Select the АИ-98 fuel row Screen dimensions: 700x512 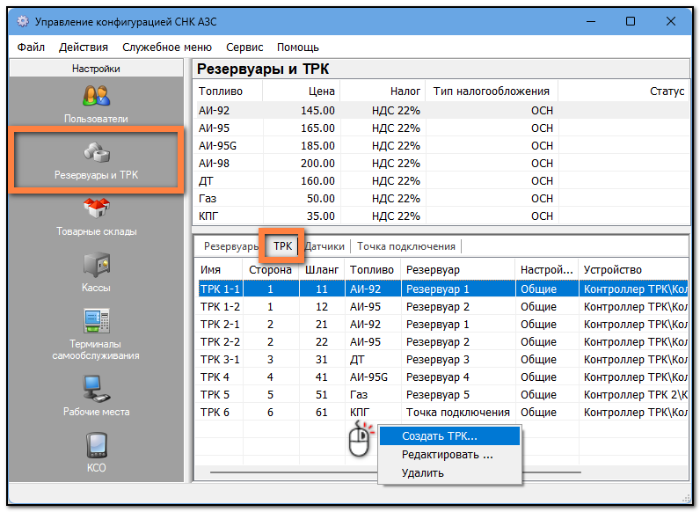[442, 163]
